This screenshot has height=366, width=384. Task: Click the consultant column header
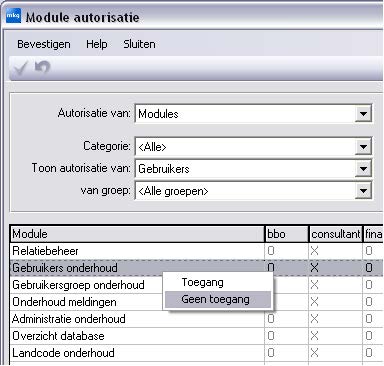(x=336, y=234)
